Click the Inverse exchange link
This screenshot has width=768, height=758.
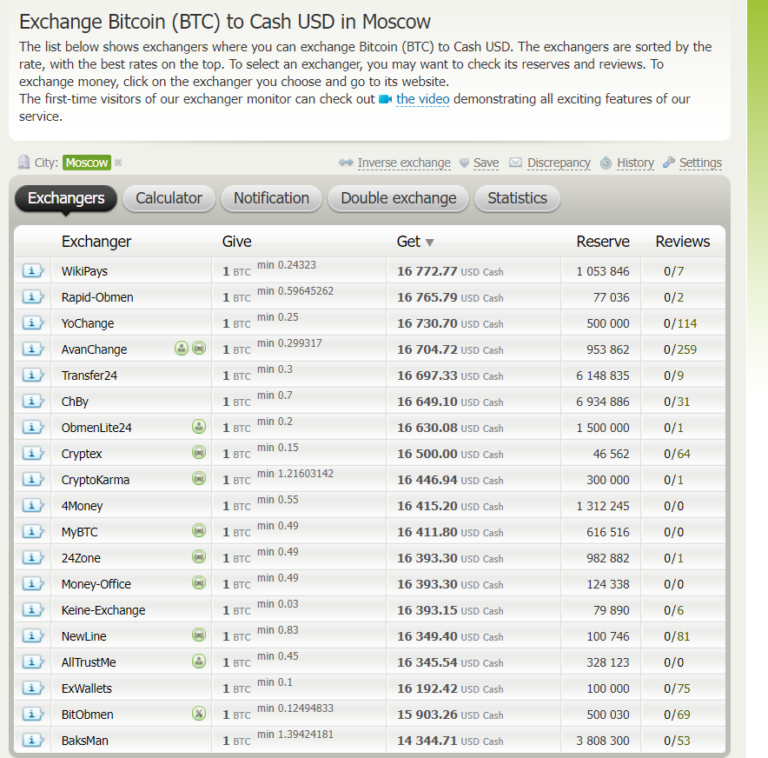tap(403, 163)
